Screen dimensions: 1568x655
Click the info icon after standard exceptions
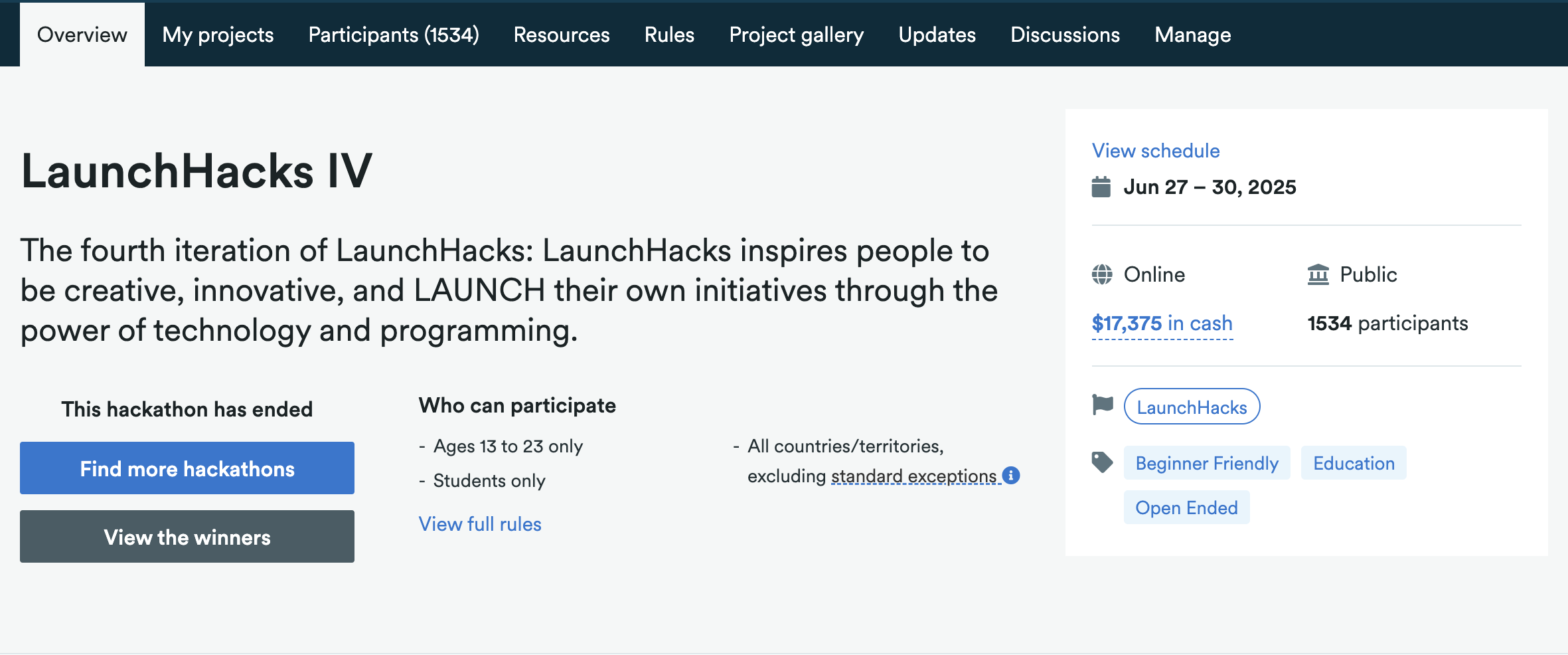click(1011, 476)
